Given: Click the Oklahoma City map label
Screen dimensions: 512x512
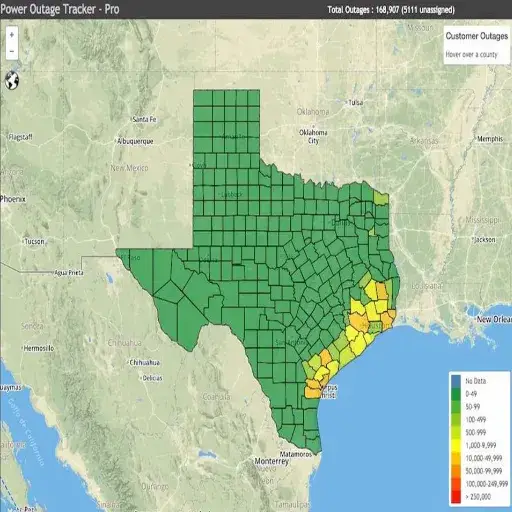Looking at the screenshot, I should point(313,136).
